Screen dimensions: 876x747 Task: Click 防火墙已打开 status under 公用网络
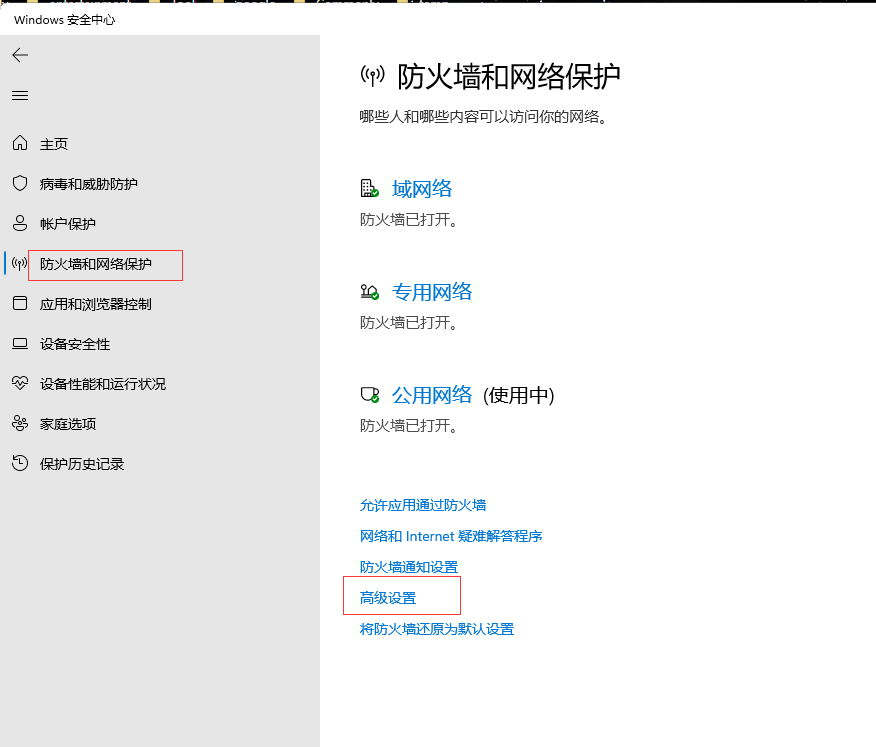click(x=409, y=426)
